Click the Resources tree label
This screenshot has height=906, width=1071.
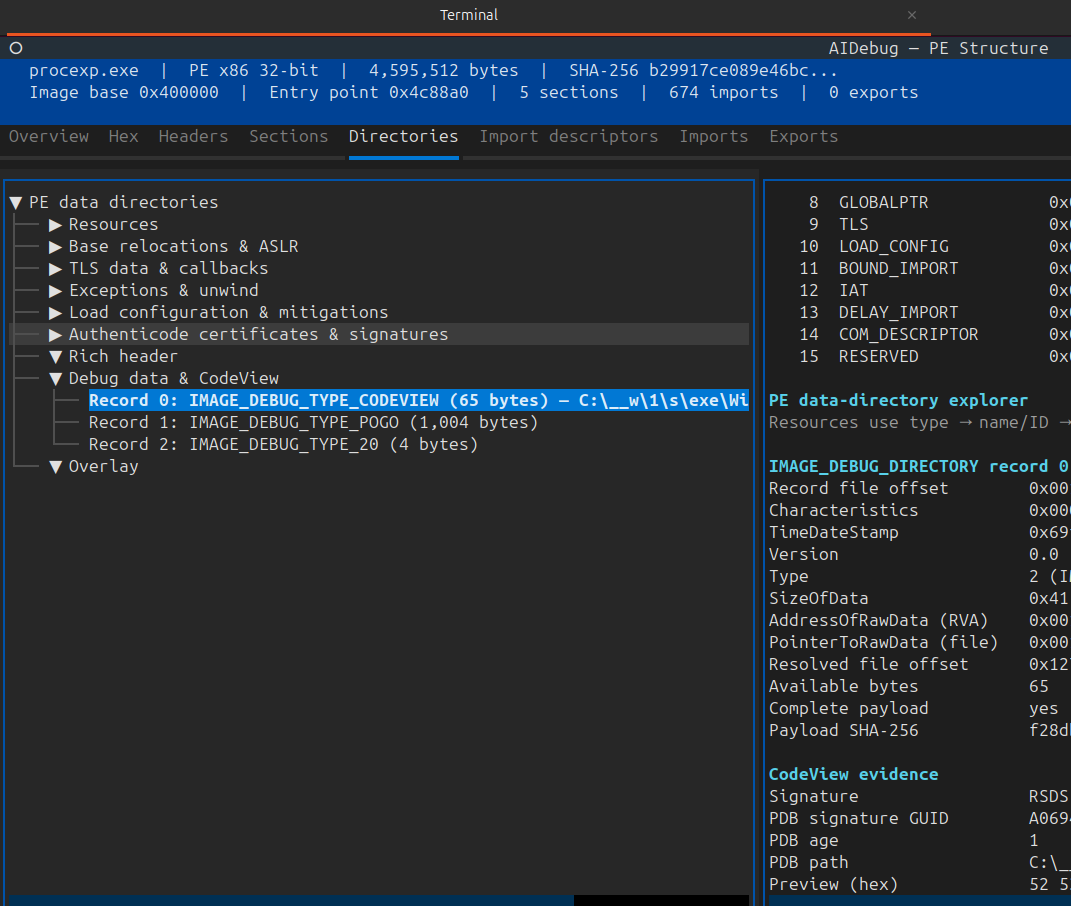(x=113, y=225)
